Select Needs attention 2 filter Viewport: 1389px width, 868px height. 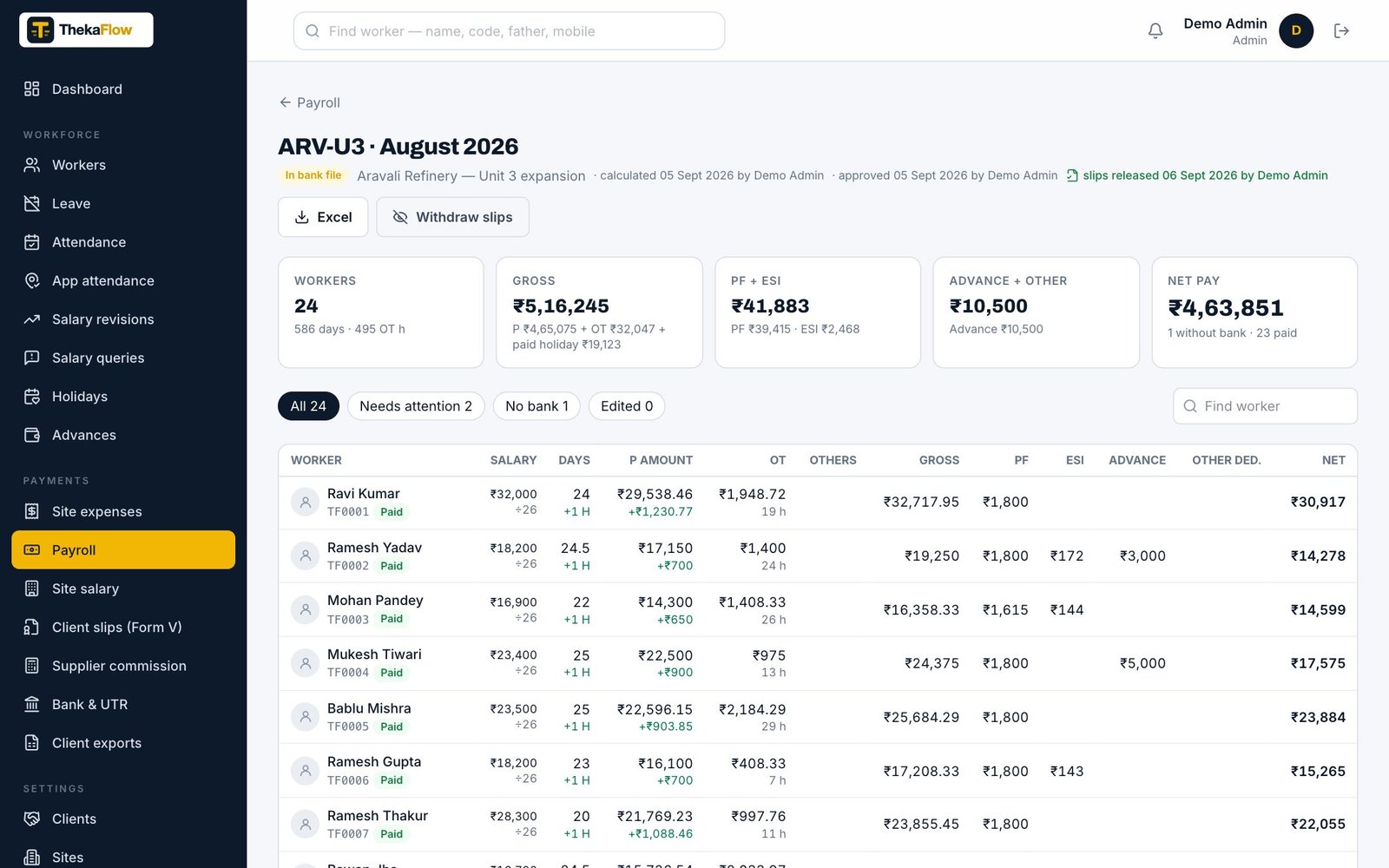(x=416, y=406)
